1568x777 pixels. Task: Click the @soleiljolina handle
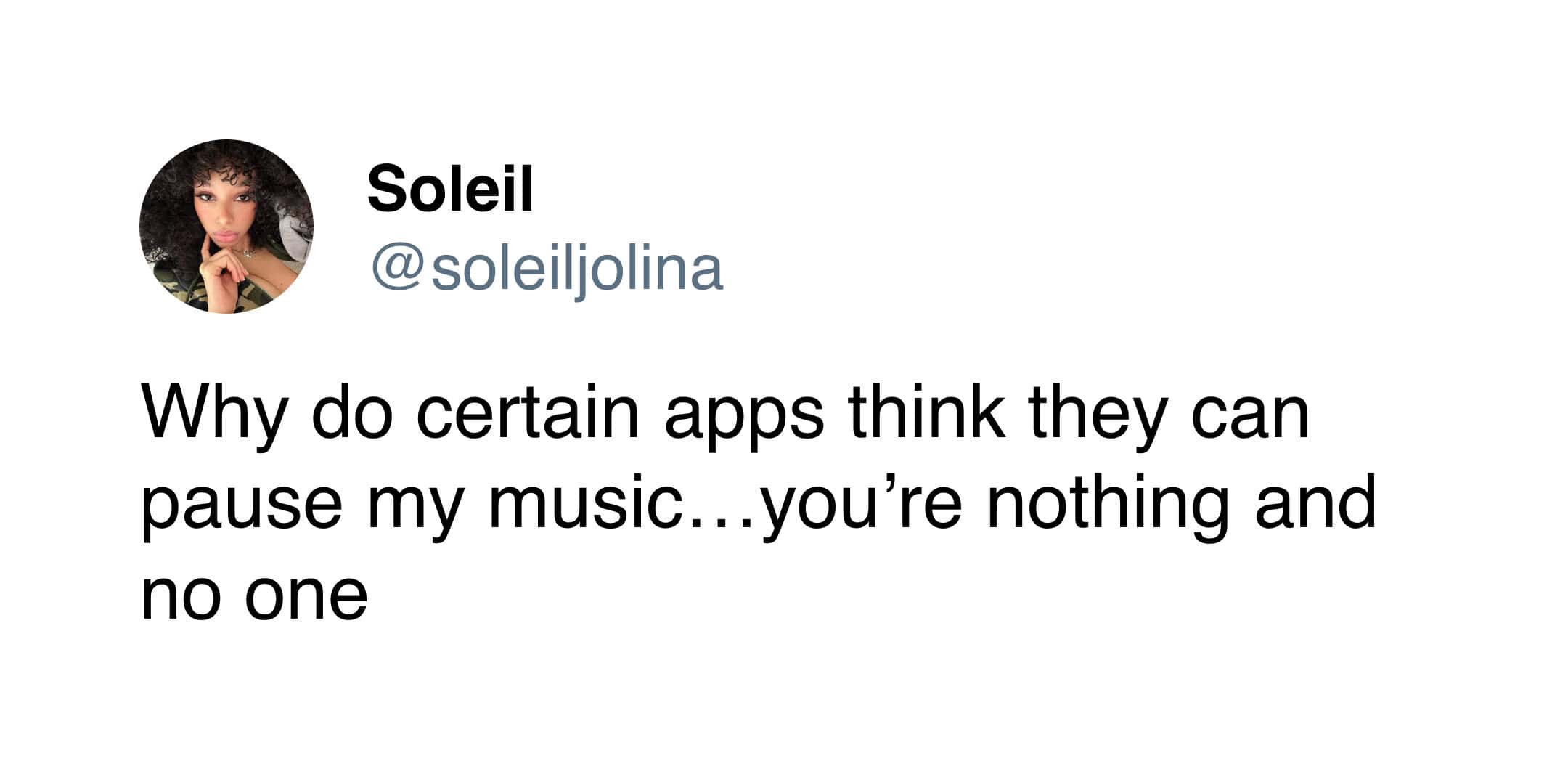pyautogui.click(x=547, y=270)
